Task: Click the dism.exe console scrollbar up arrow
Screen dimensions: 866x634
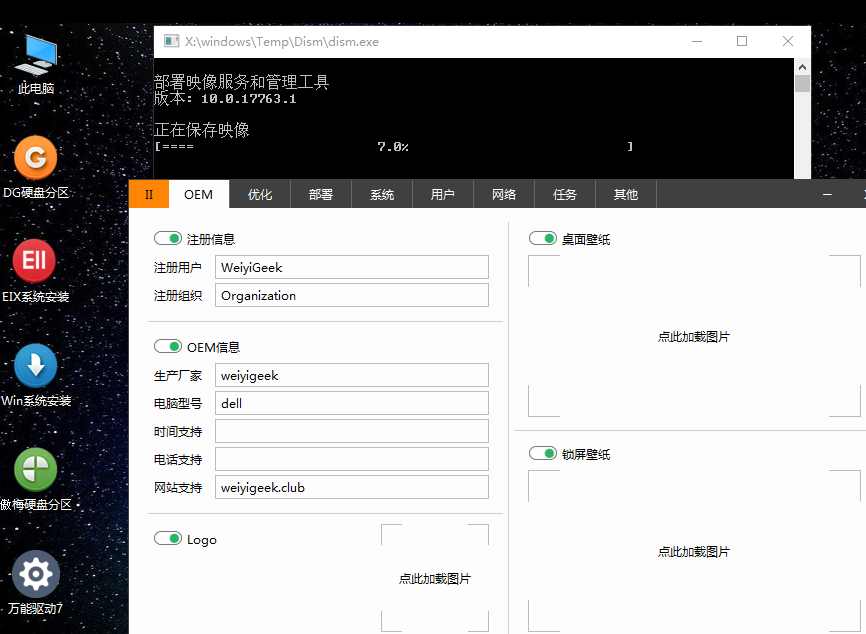Action: [802, 67]
